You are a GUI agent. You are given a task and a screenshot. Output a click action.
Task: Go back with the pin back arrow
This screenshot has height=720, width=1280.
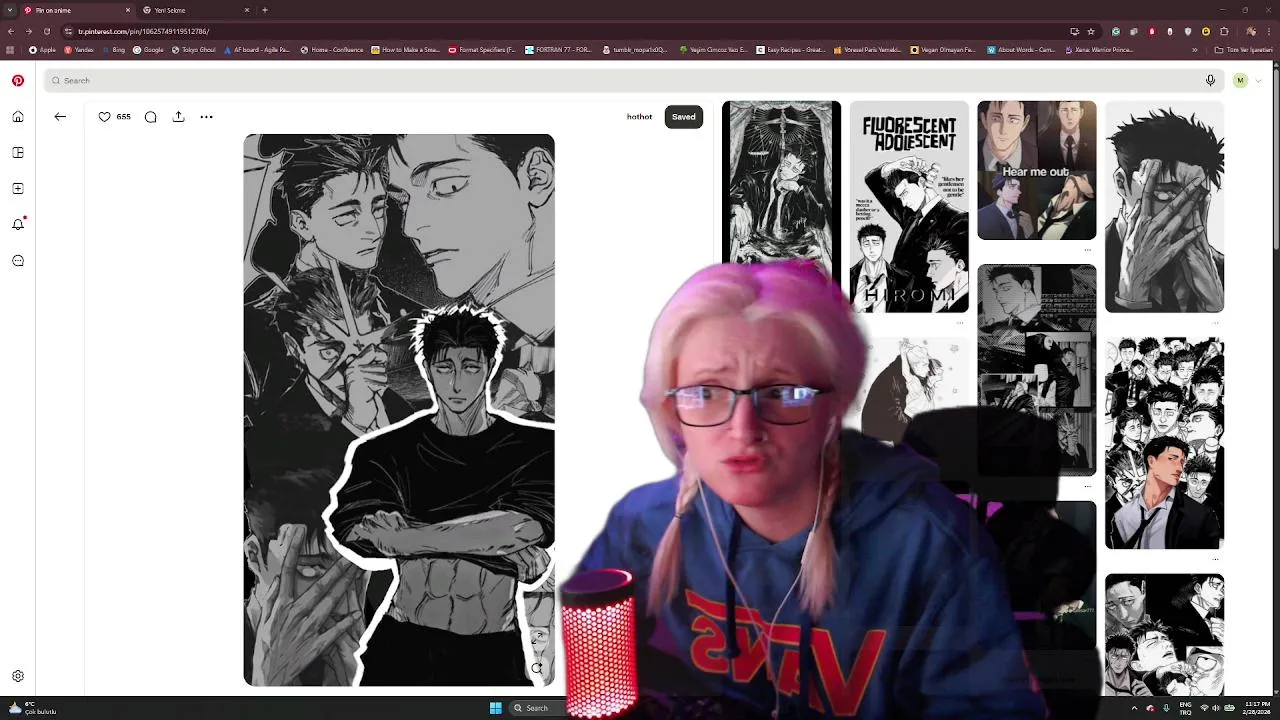[x=60, y=117]
